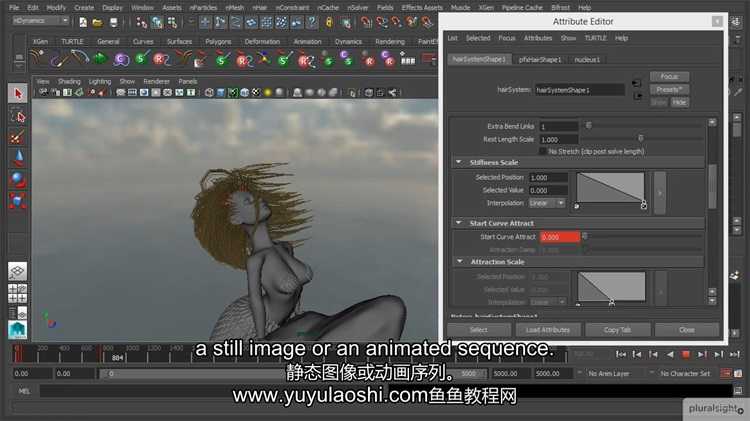Click the four-pane layout icon

(17, 293)
